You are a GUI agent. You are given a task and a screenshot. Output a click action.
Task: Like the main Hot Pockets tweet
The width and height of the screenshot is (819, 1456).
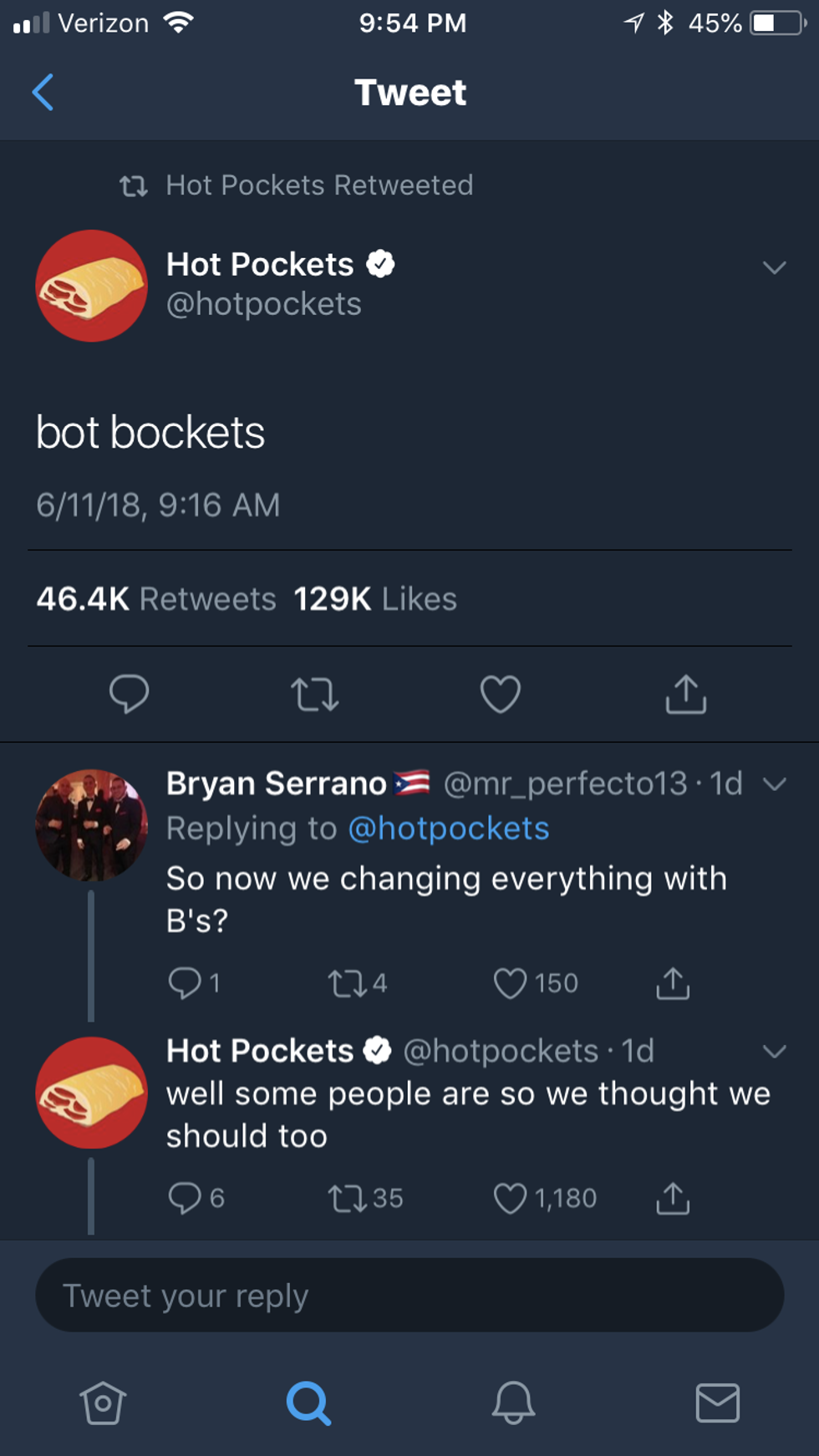point(500,694)
